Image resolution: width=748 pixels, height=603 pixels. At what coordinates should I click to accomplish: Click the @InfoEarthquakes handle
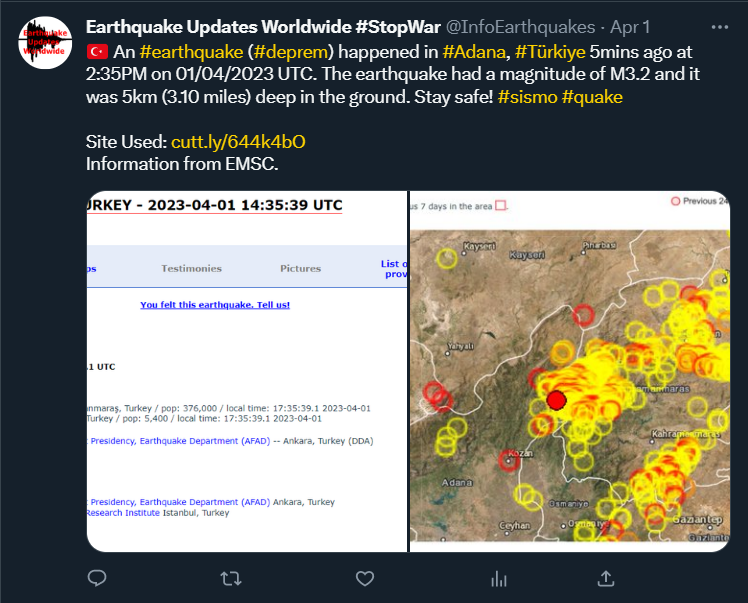coord(520,26)
